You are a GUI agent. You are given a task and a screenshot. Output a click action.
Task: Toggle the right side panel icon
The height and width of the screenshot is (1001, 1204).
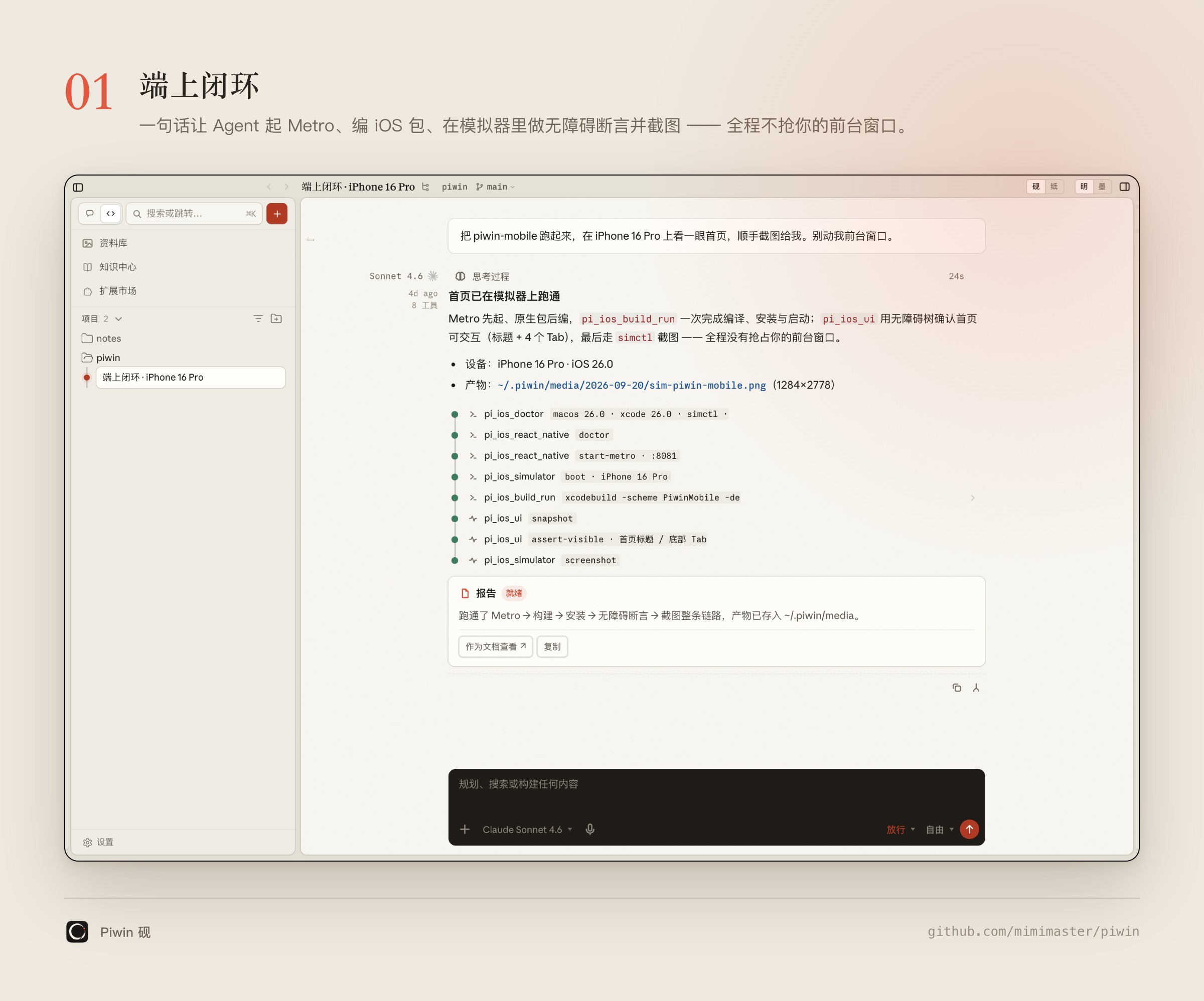click(x=1124, y=187)
